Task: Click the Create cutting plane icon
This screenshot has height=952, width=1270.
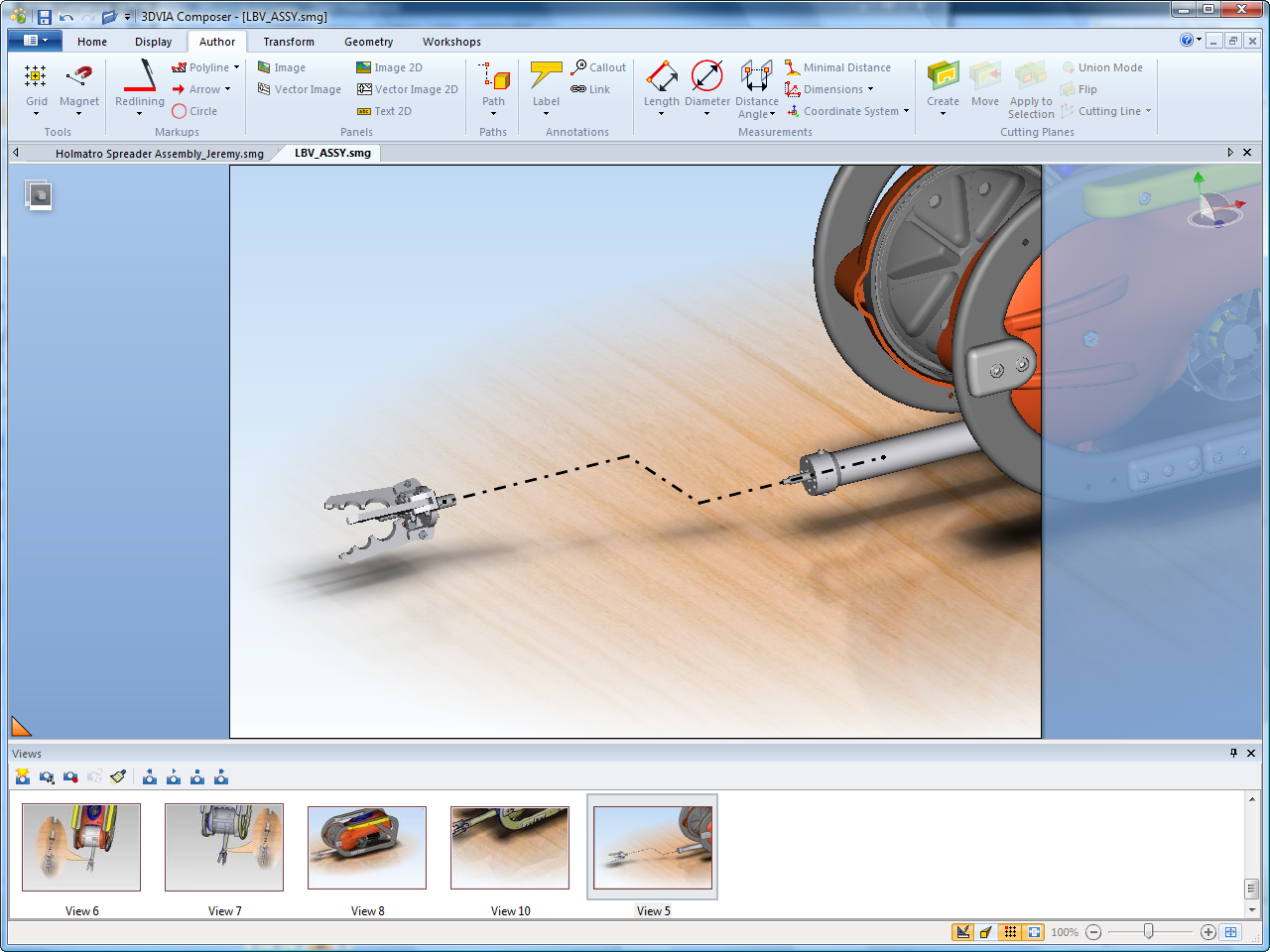Action: click(x=943, y=77)
